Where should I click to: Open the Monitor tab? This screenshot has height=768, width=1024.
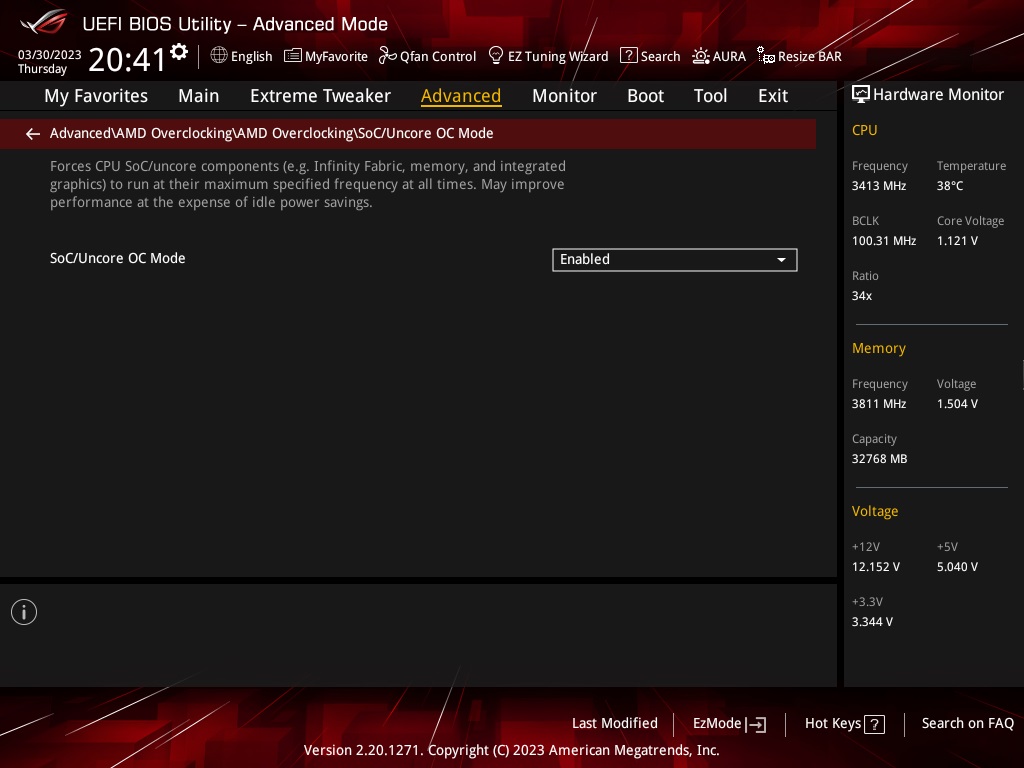[x=564, y=96]
